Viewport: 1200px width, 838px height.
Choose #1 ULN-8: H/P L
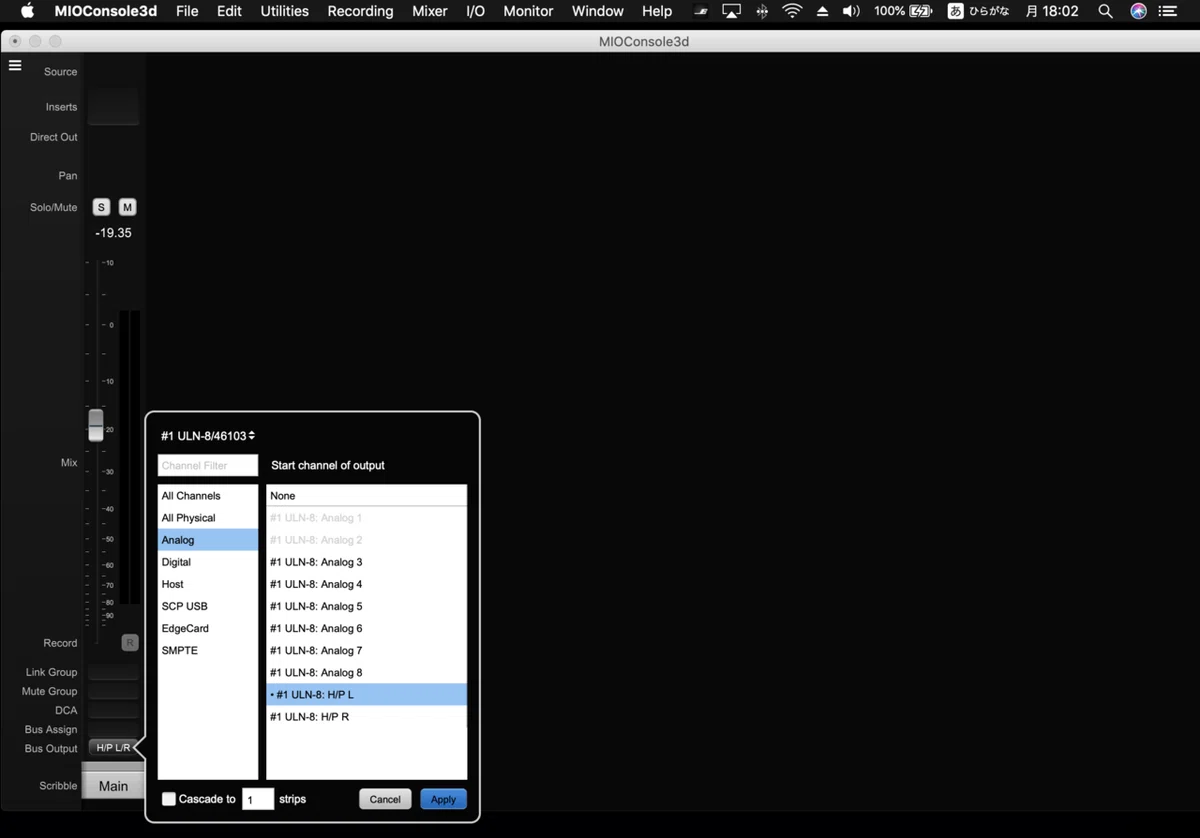click(366, 694)
